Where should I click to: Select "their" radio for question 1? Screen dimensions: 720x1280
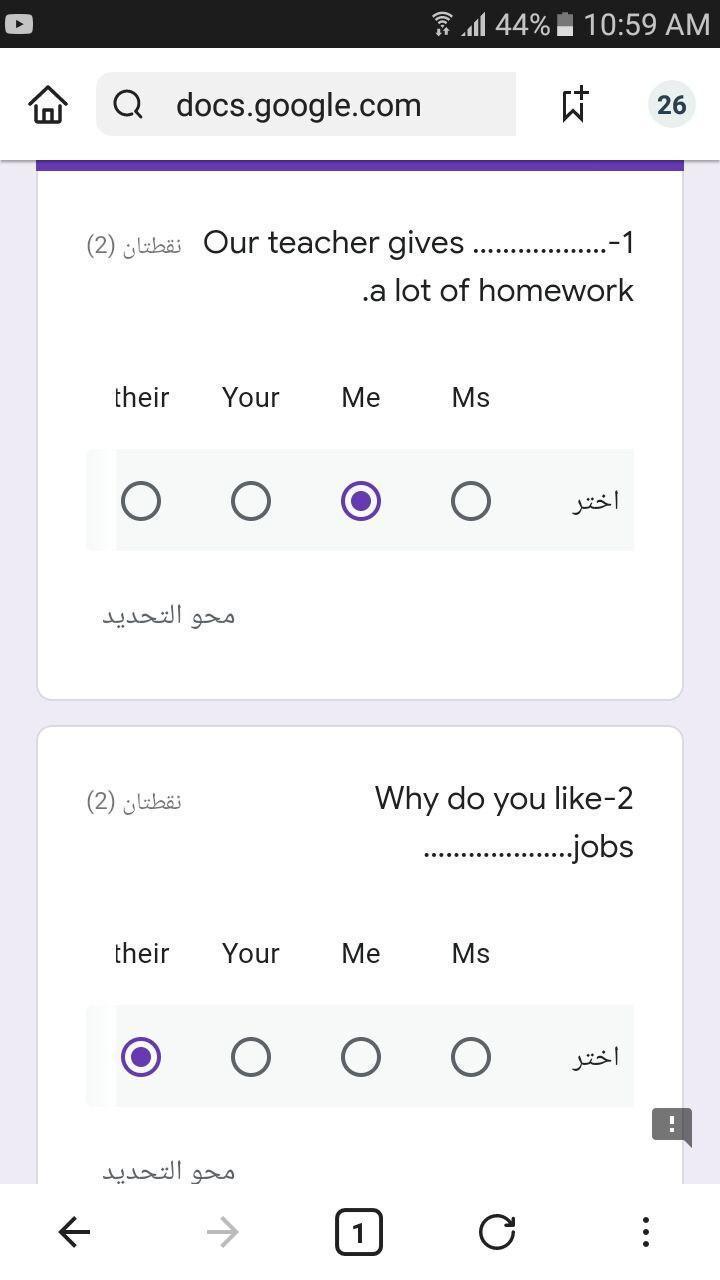point(141,501)
